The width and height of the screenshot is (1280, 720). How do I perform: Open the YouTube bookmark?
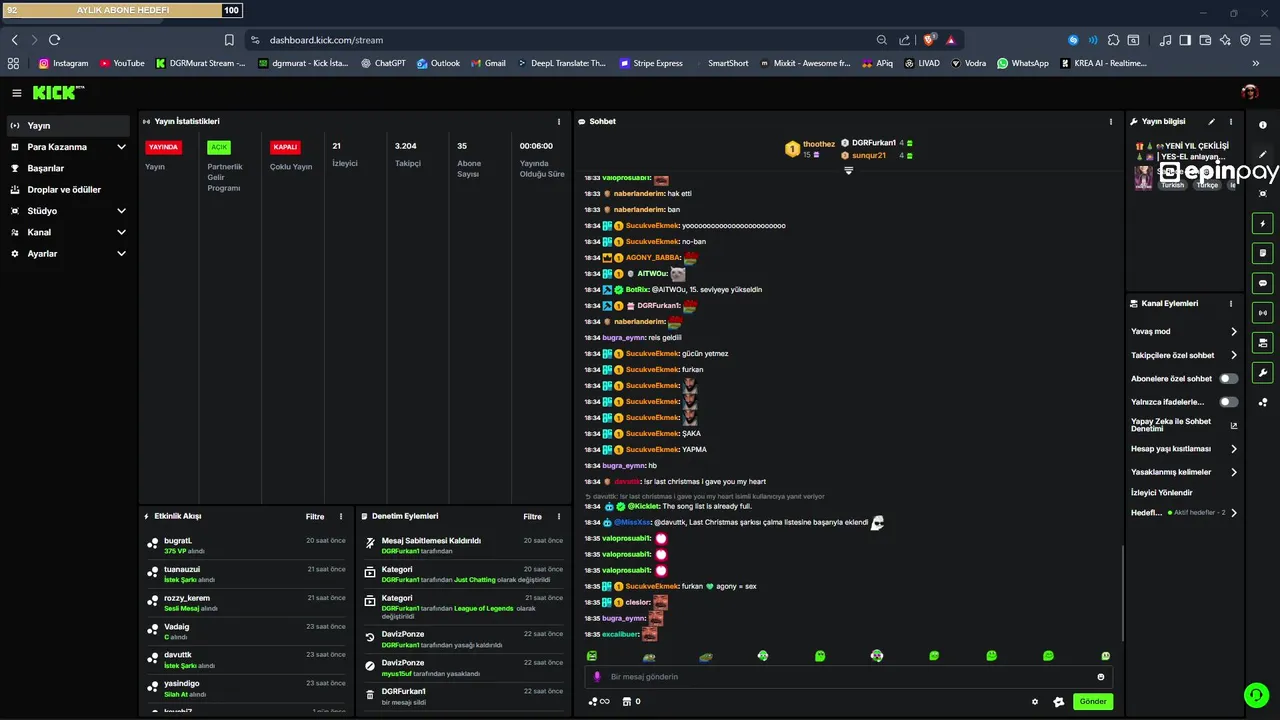[x=122, y=63]
